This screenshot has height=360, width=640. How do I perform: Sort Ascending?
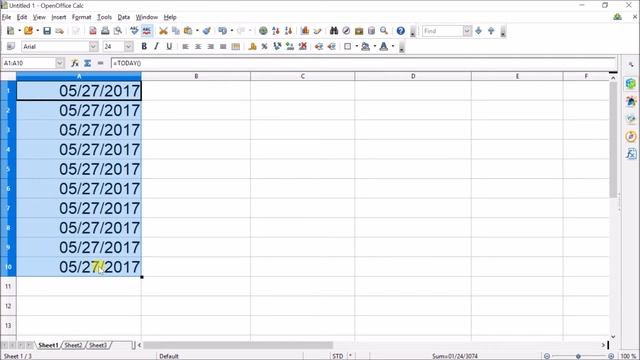[276, 31]
